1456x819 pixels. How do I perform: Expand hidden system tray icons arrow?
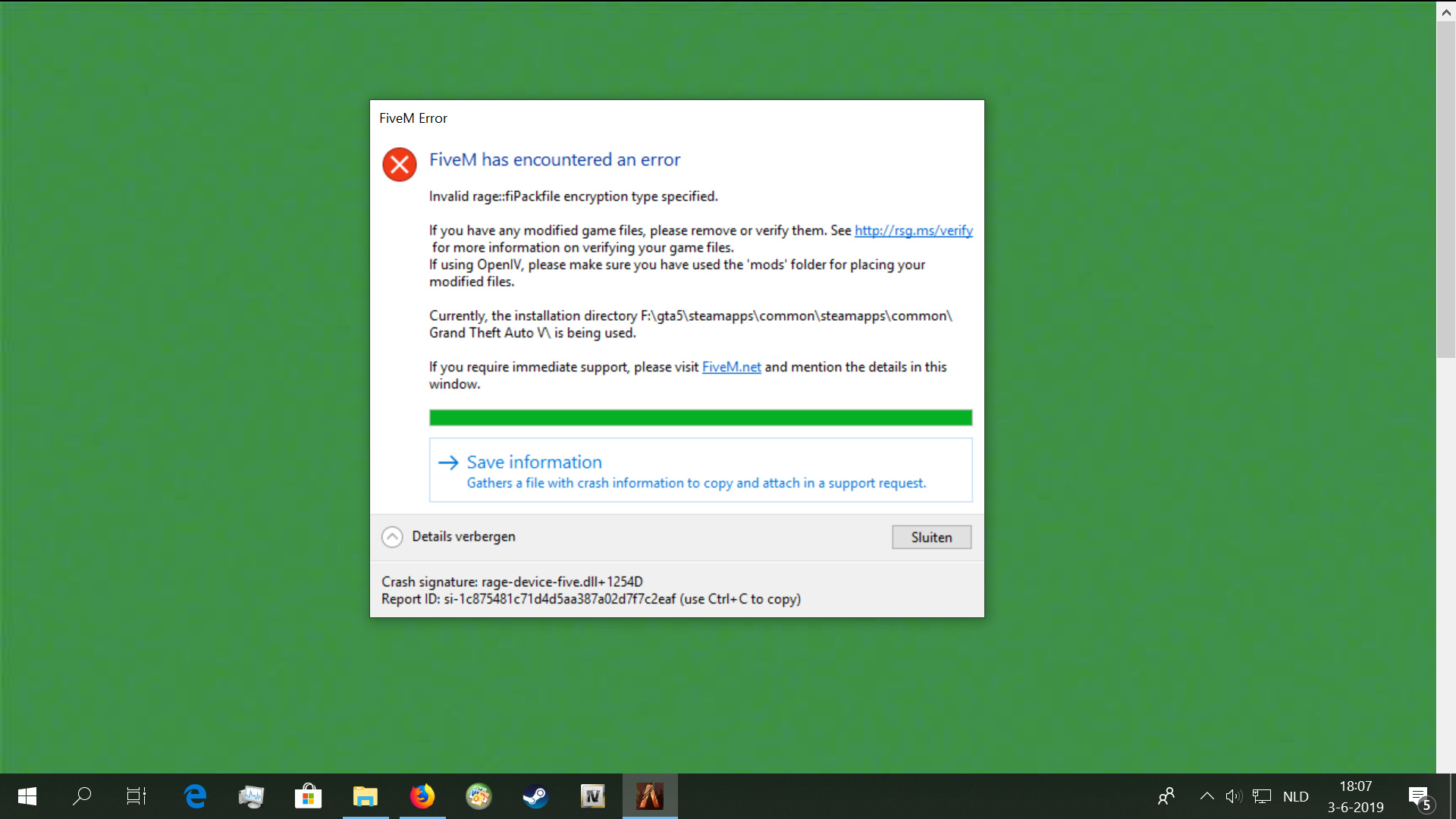1207,796
